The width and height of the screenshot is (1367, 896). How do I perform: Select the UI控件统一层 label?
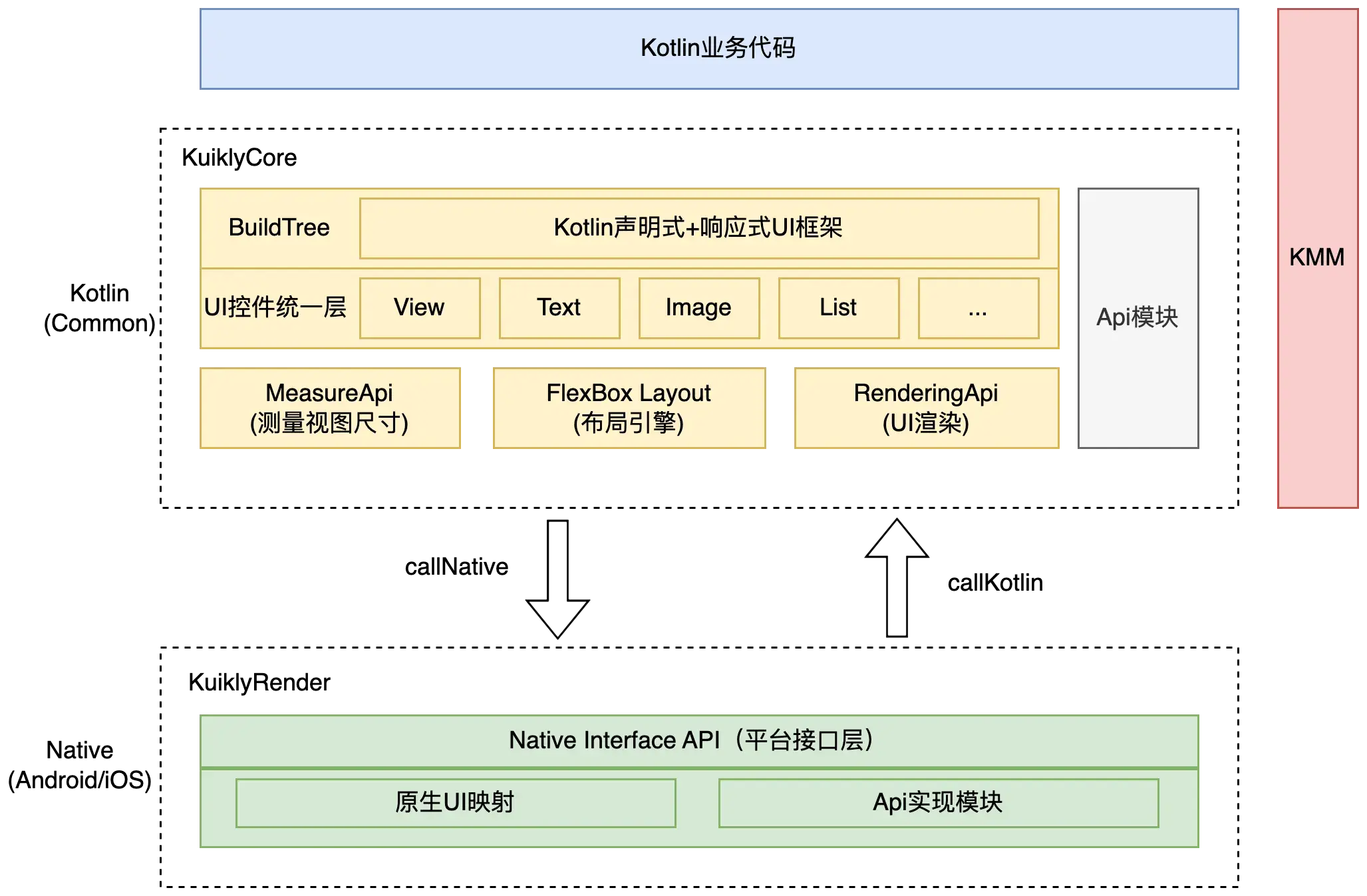pyautogui.click(x=275, y=307)
